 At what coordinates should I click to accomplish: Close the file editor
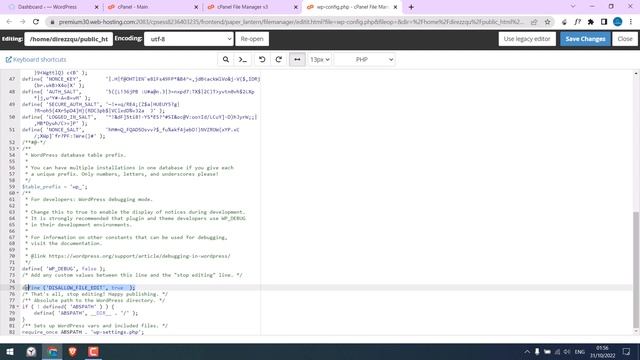(x=624, y=39)
